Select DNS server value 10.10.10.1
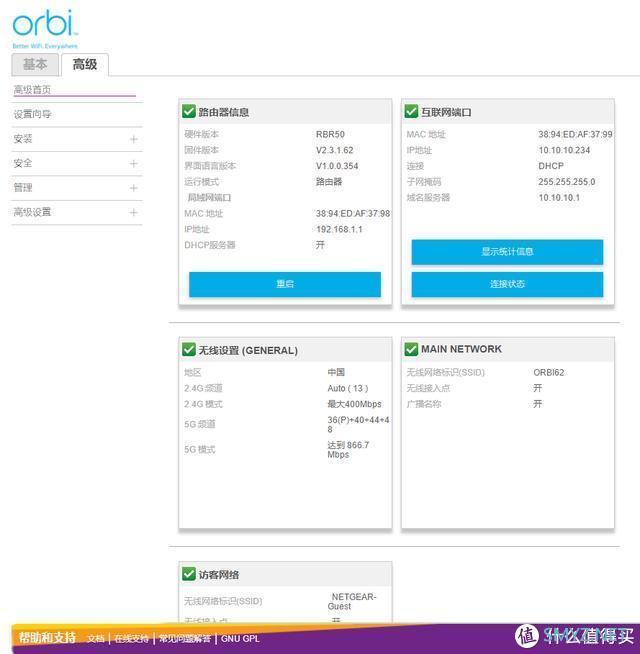 tap(559, 198)
